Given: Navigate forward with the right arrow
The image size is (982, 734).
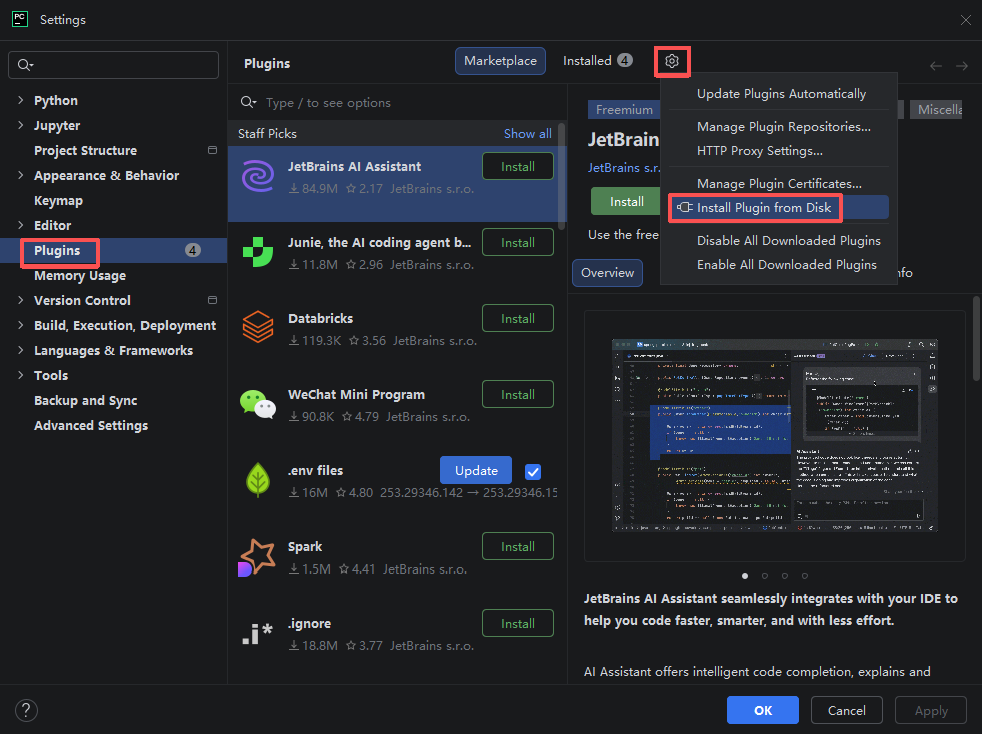Looking at the screenshot, I should click(x=962, y=66).
